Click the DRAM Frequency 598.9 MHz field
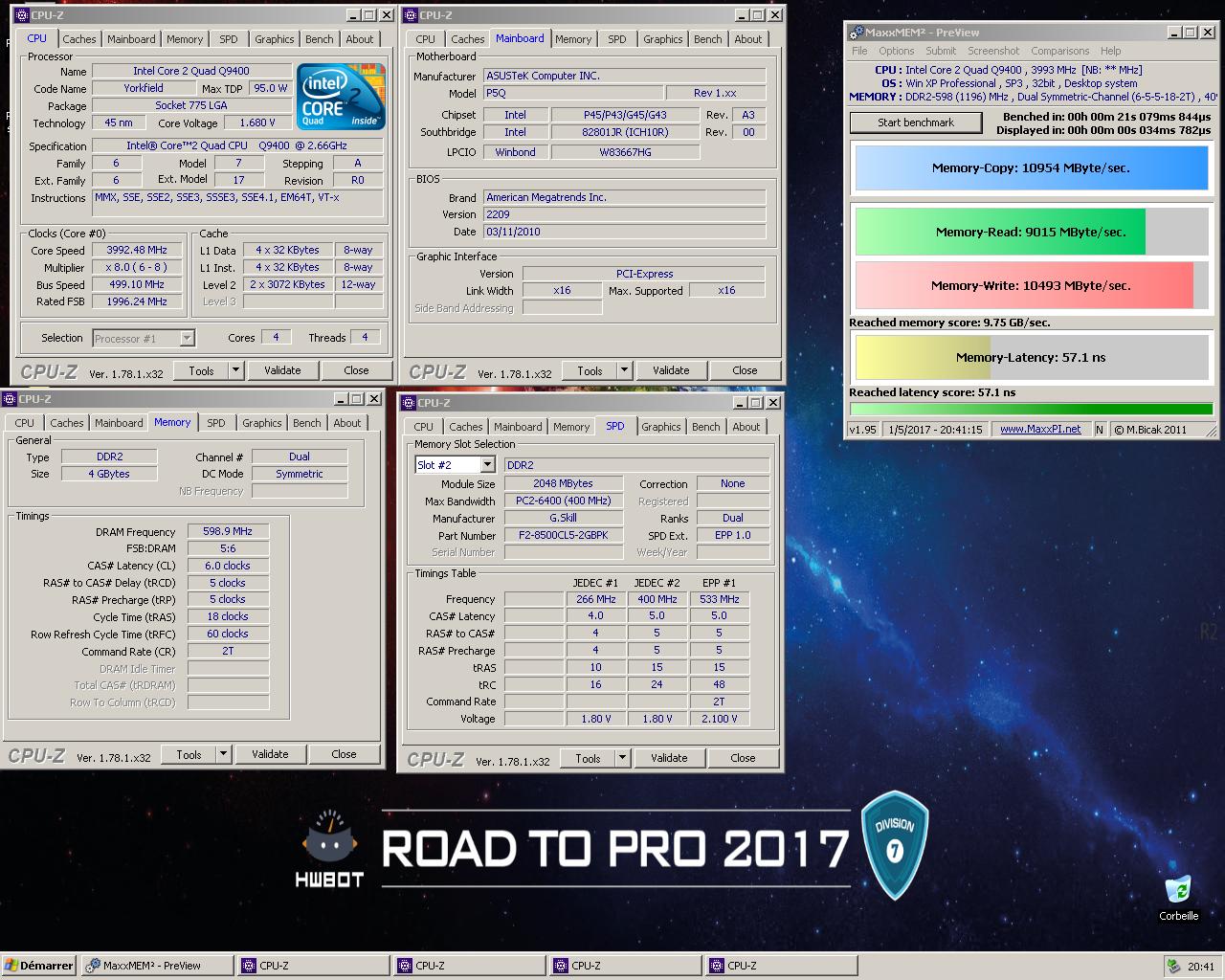 click(228, 531)
